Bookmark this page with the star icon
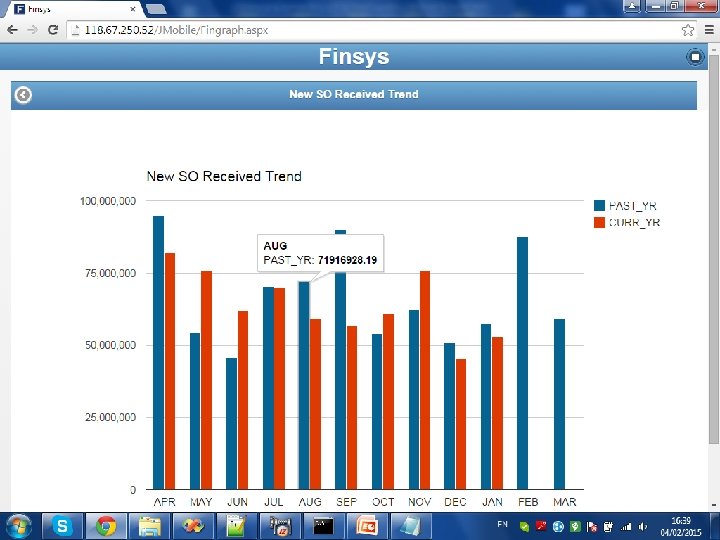The width and height of the screenshot is (720, 540). click(x=687, y=30)
